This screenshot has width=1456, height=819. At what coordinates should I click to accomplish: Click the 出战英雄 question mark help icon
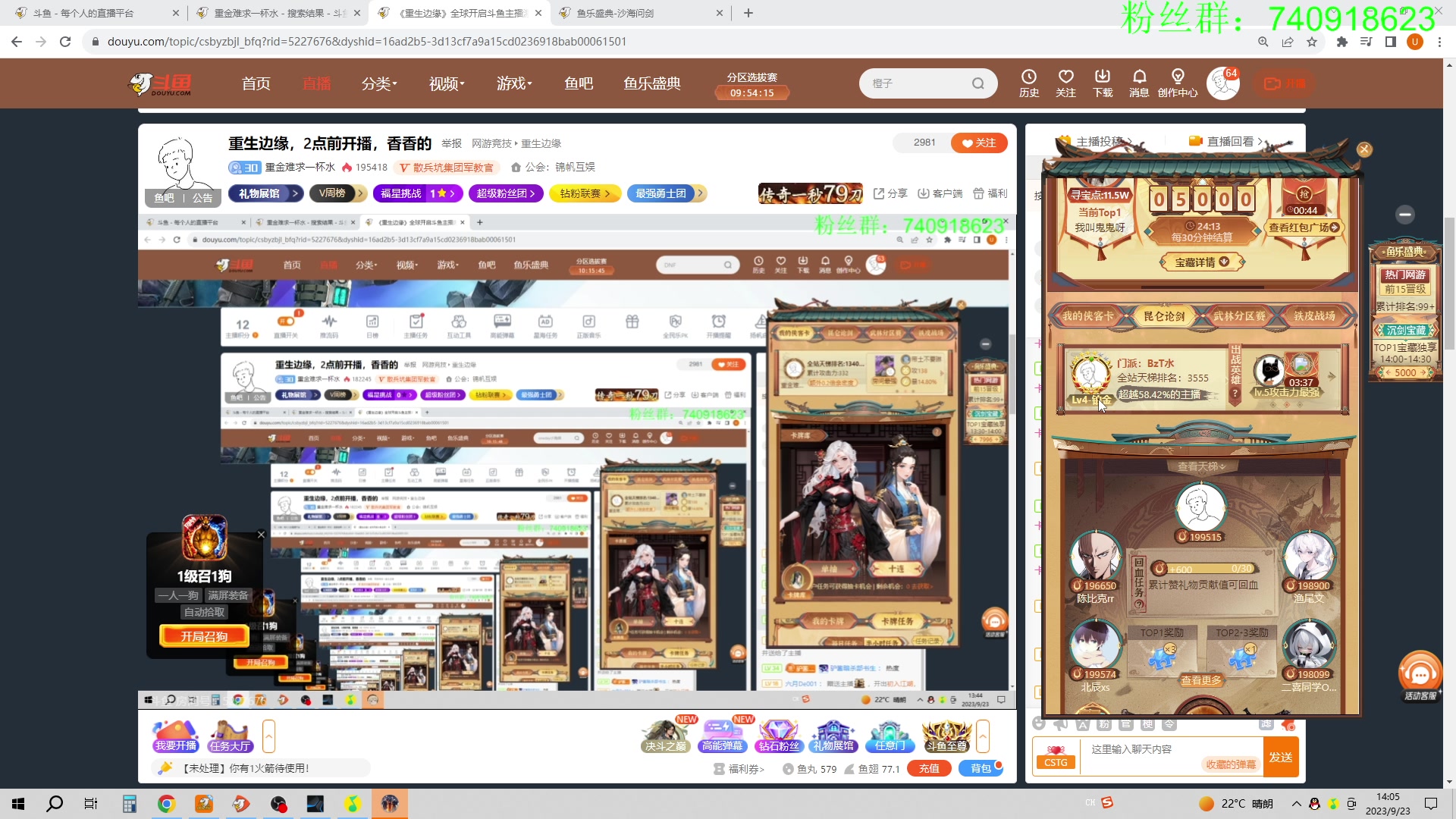(x=1235, y=393)
